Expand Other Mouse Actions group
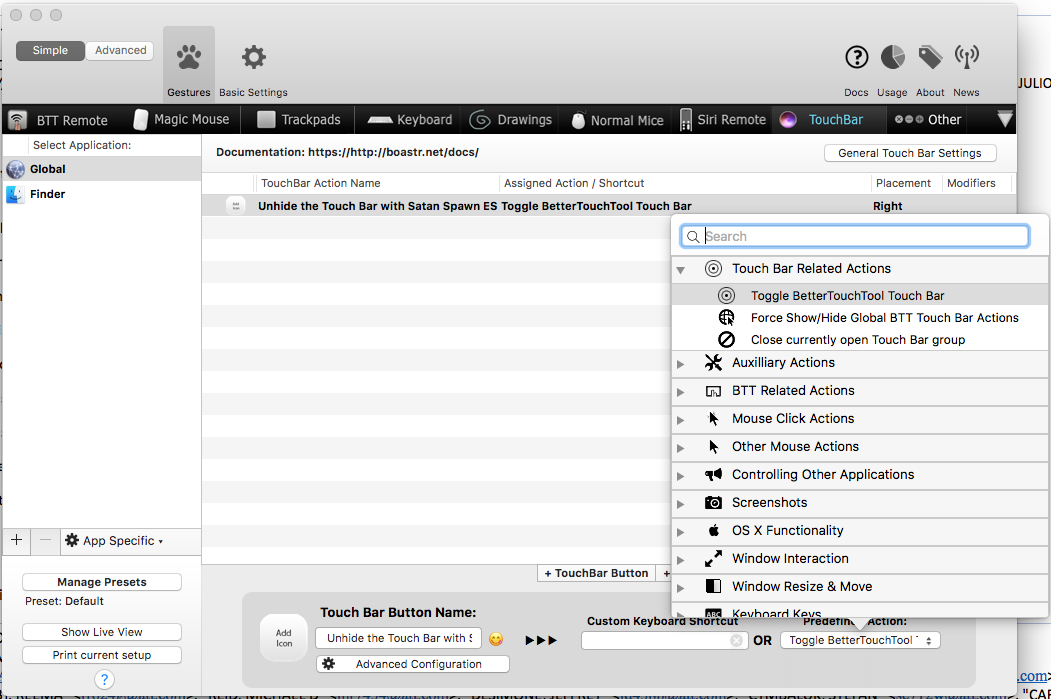The width and height of the screenshot is (1051, 699). click(681, 448)
